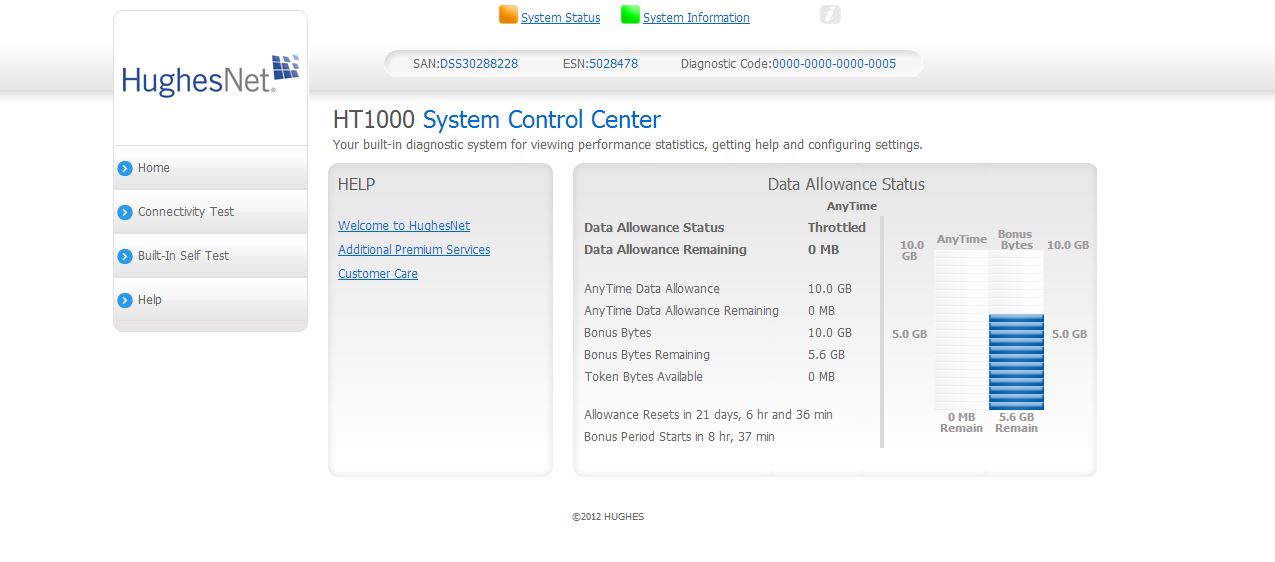
Task: Open the Home menu item
Action: (154, 168)
